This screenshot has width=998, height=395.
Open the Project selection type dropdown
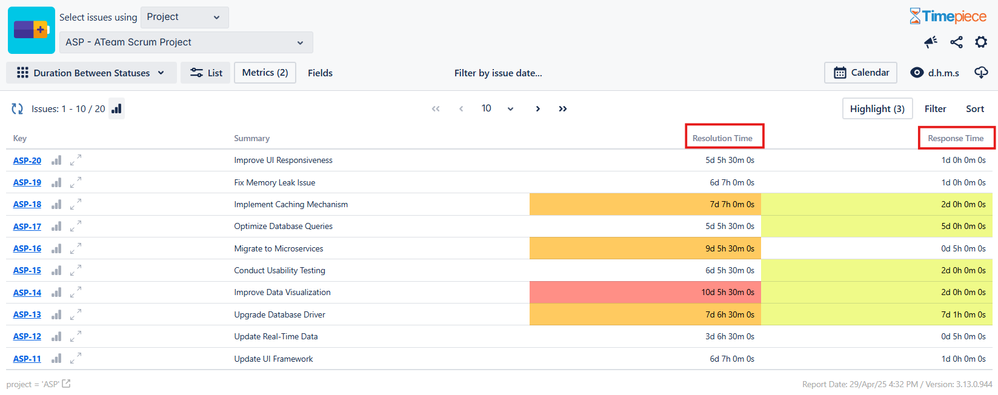point(185,17)
